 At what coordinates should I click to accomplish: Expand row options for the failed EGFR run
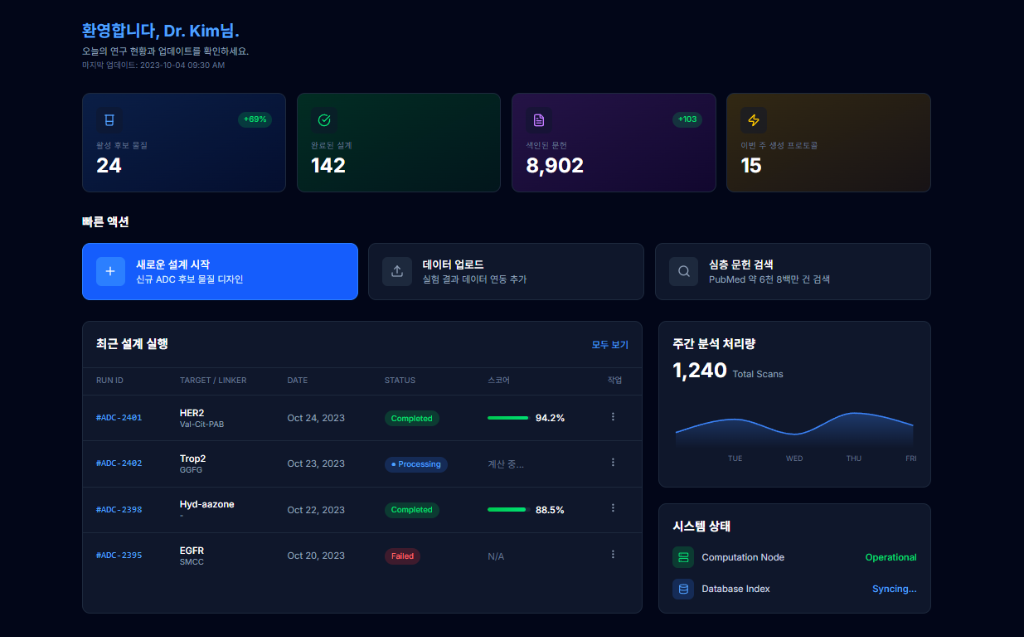coord(613,555)
